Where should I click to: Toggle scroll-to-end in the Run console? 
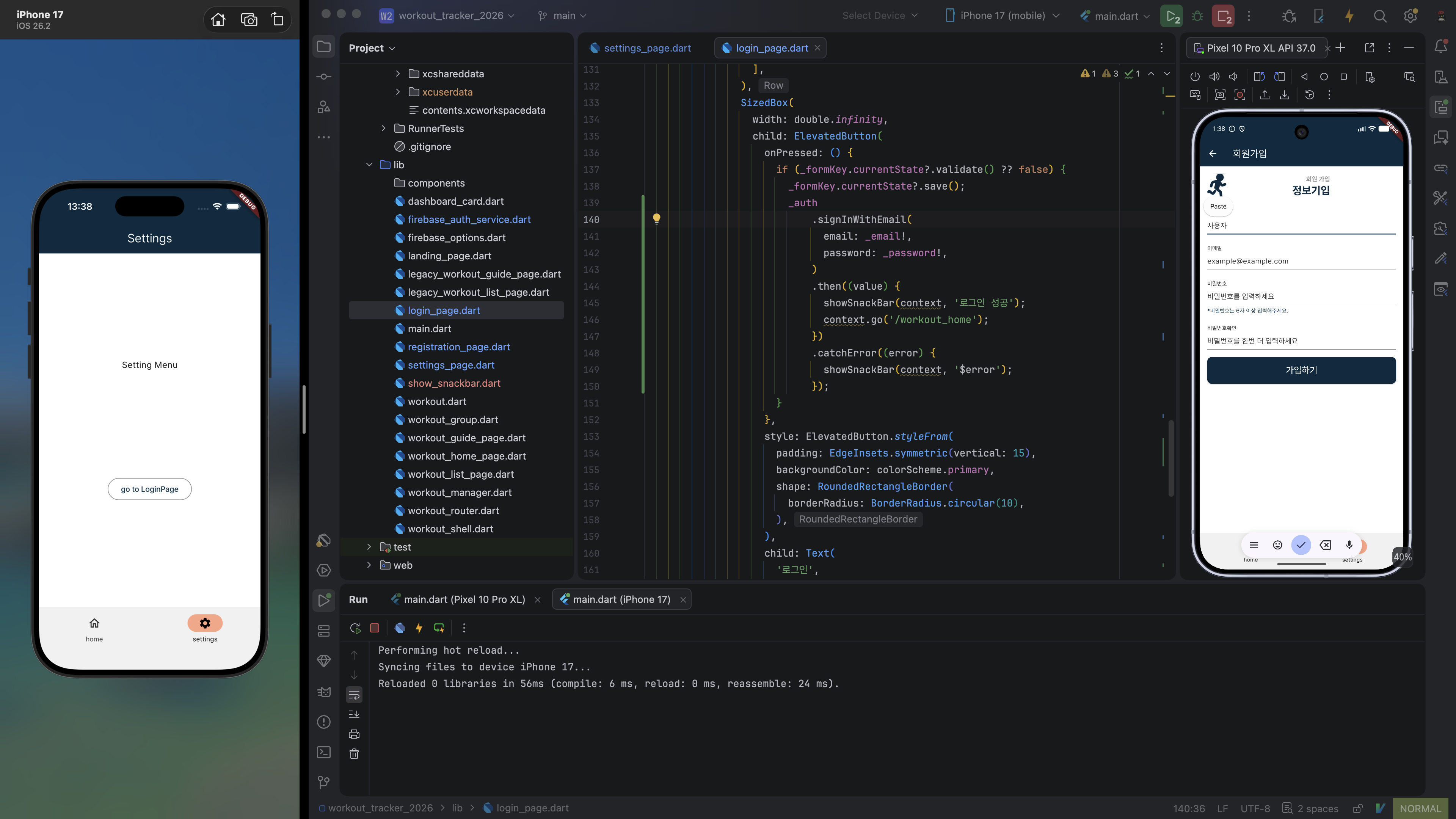point(354,714)
